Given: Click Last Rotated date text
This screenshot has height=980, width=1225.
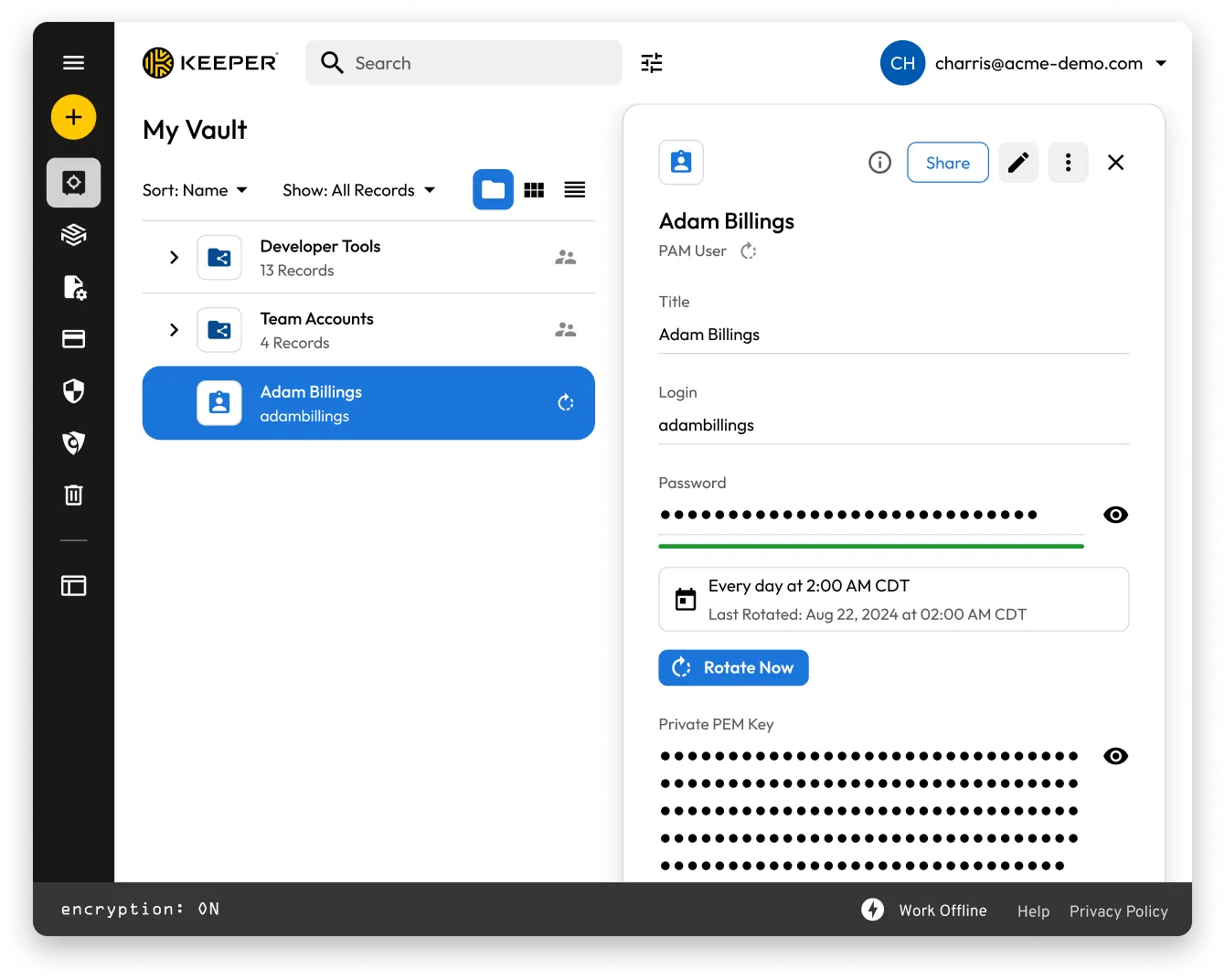Looking at the screenshot, I should pyautogui.click(x=868, y=614).
